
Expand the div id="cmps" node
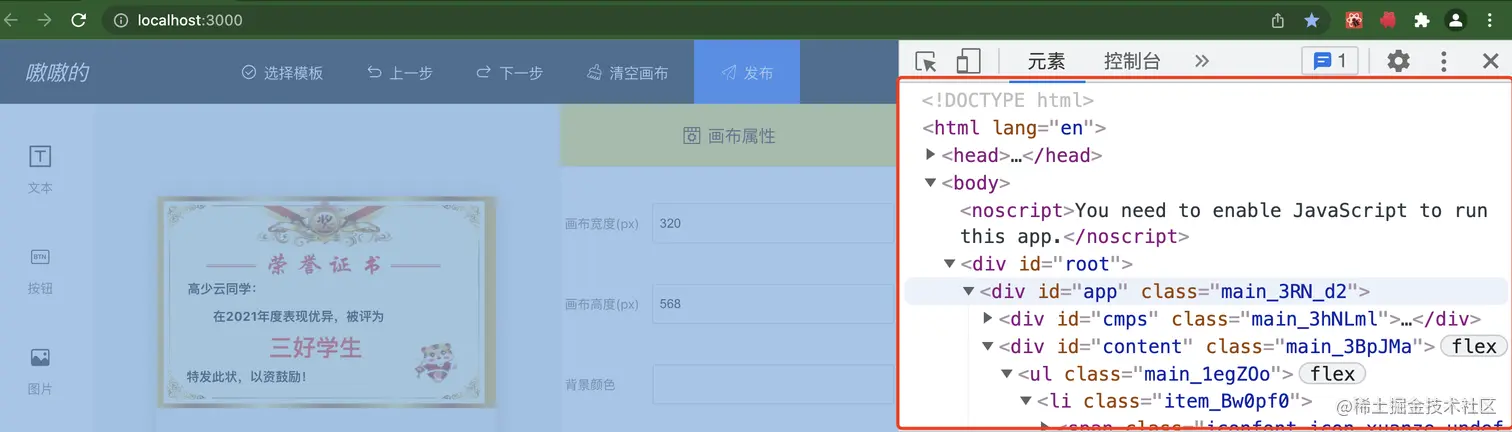point(988,318)
